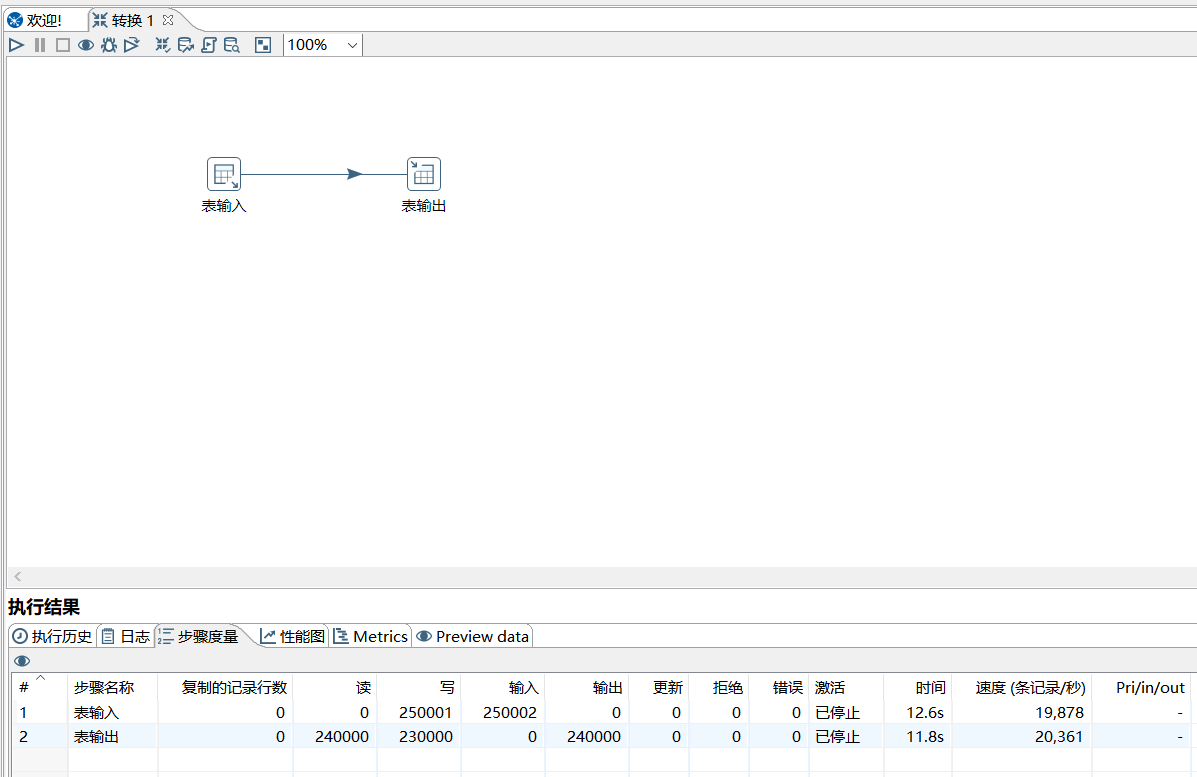
Task: Toggle execution results pane icon
Action: click(x=263, y=45)
